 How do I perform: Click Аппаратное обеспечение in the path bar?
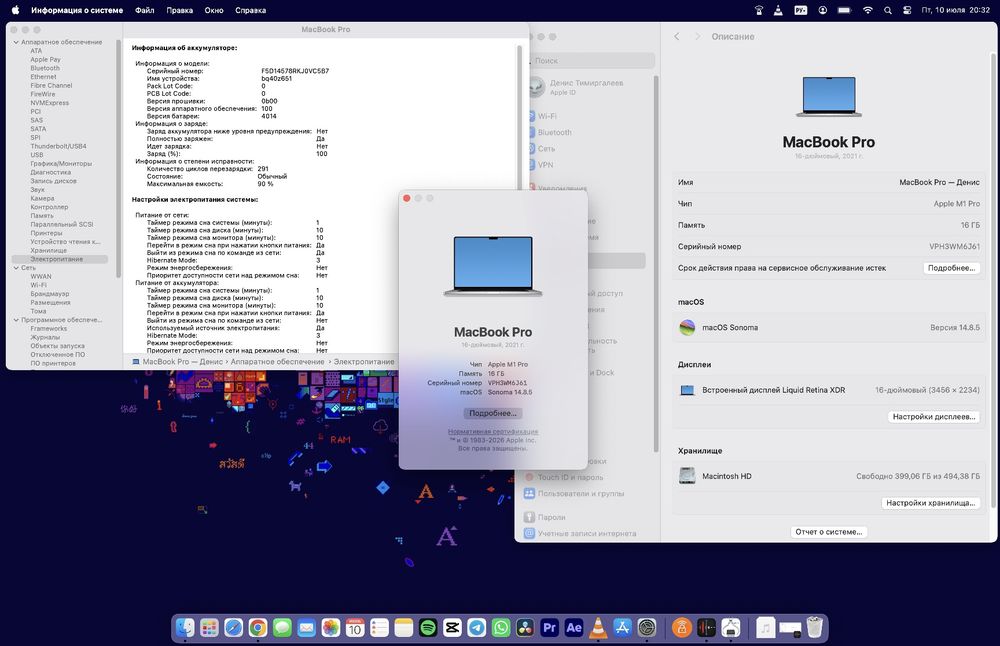click(x=277, y=362)
